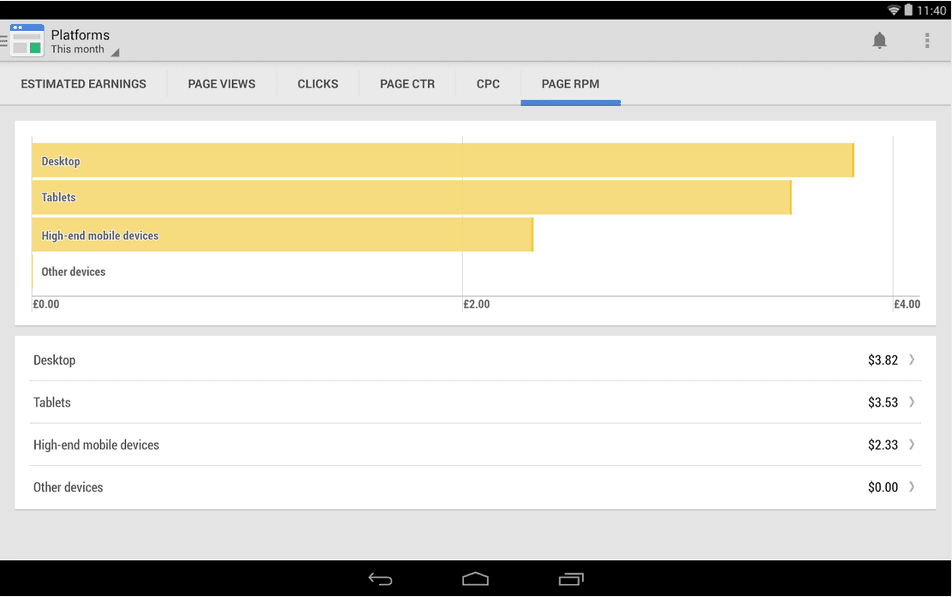Switch to the Estimated Earnings tab
Viewport: 952px width, 597px height.
tap(84, 84)
